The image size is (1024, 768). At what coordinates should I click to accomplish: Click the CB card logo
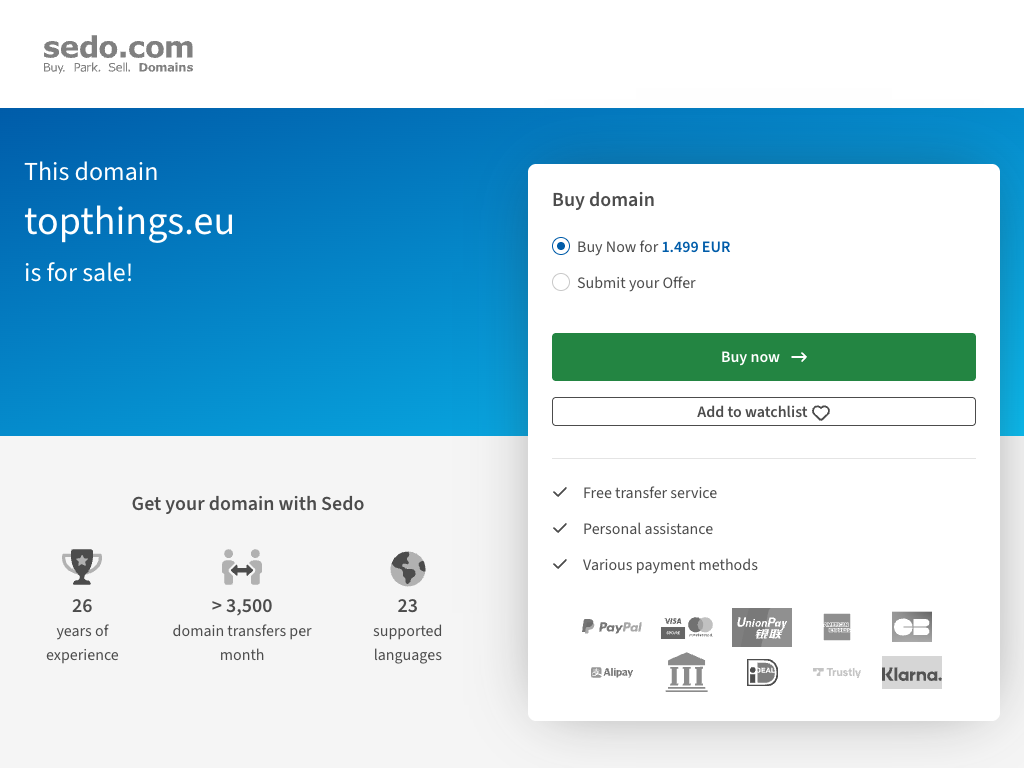912,627
